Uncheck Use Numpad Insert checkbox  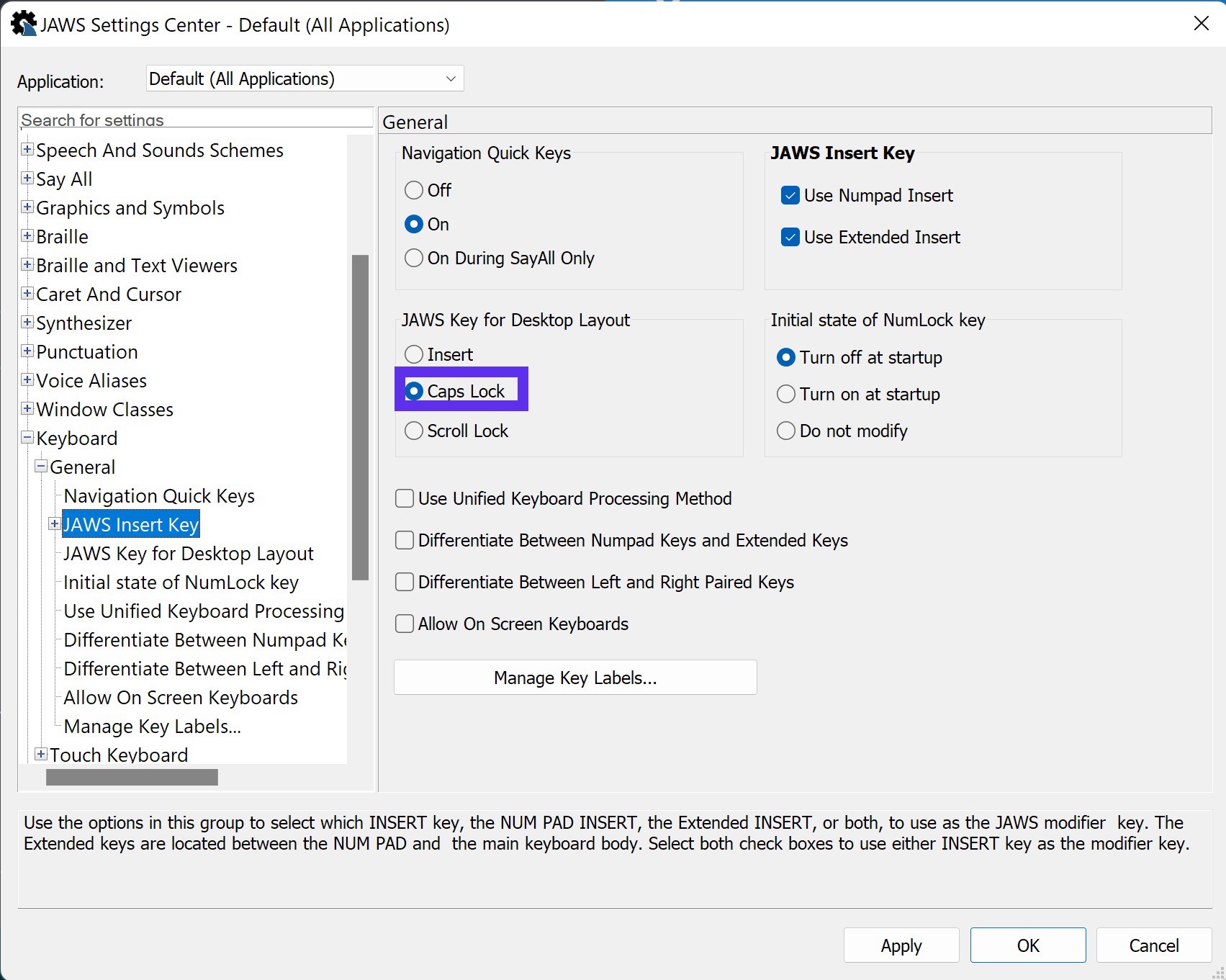pyautogui.click(x=790, y=196)
